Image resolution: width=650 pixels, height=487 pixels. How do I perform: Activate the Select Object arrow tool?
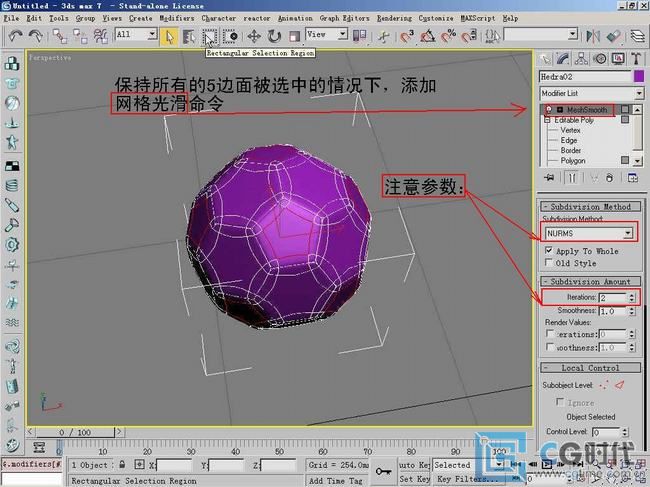click(x=169, y=36)
